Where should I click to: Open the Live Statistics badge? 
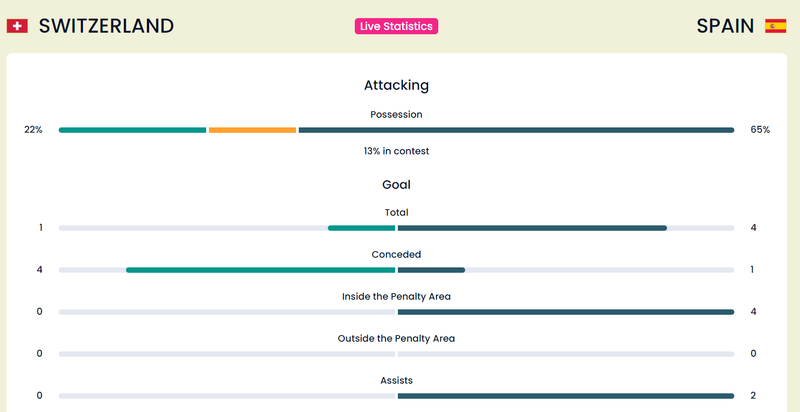[396, 26]
